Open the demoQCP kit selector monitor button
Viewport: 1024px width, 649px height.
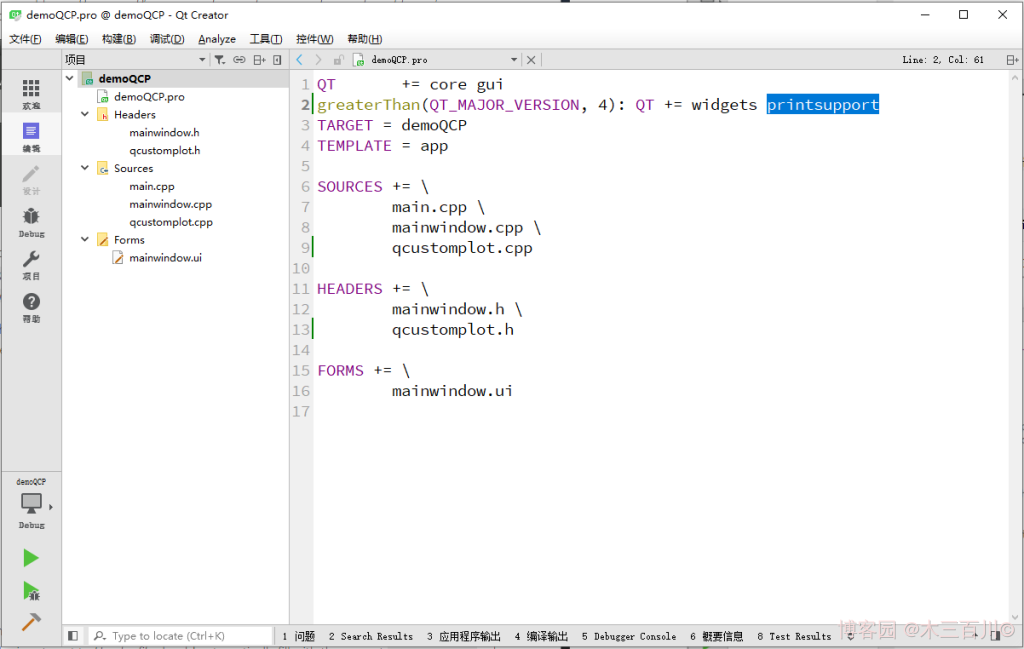31,504
